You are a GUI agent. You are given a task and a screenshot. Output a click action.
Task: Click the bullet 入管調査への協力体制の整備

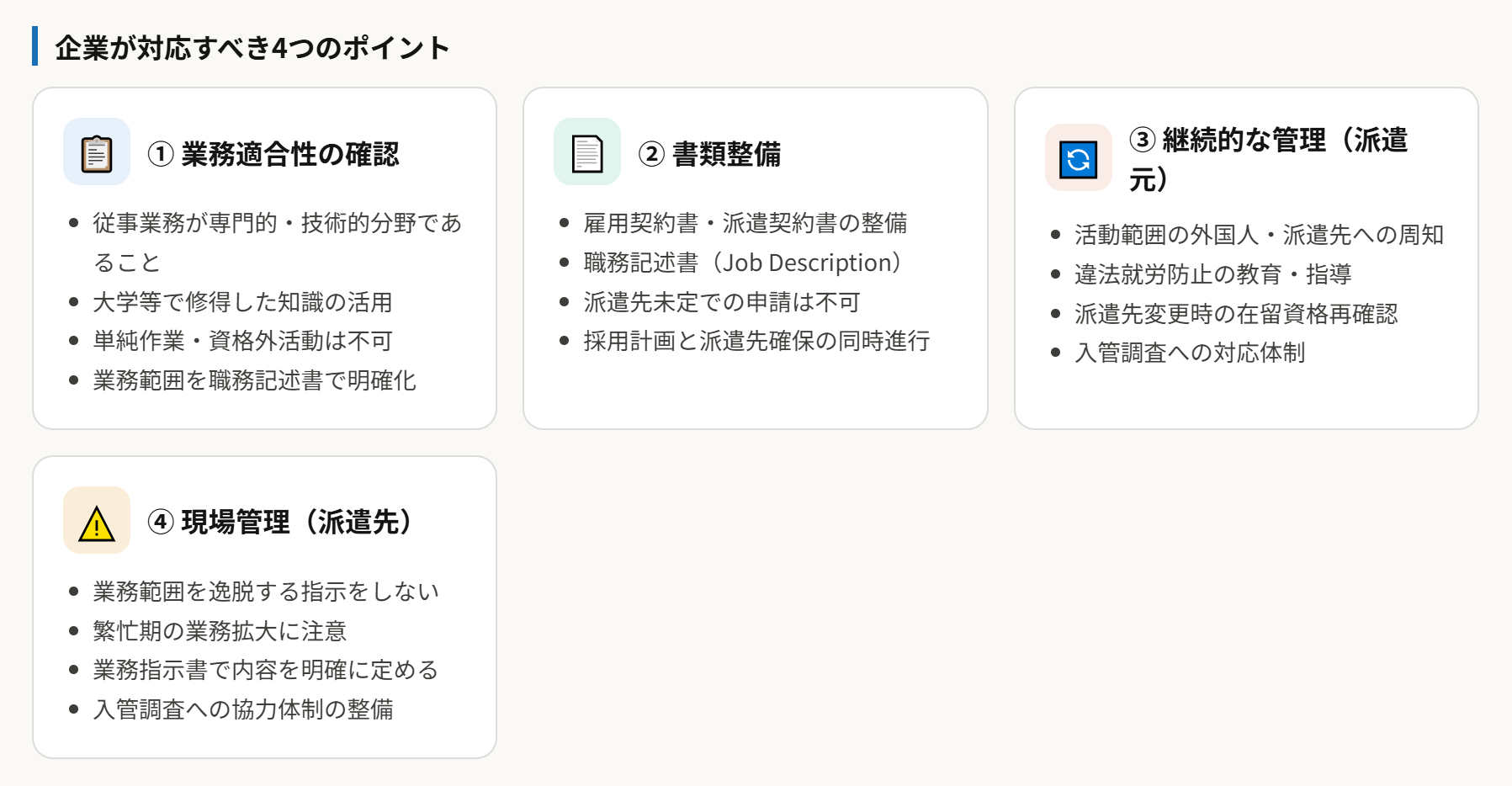click(242, 709)
